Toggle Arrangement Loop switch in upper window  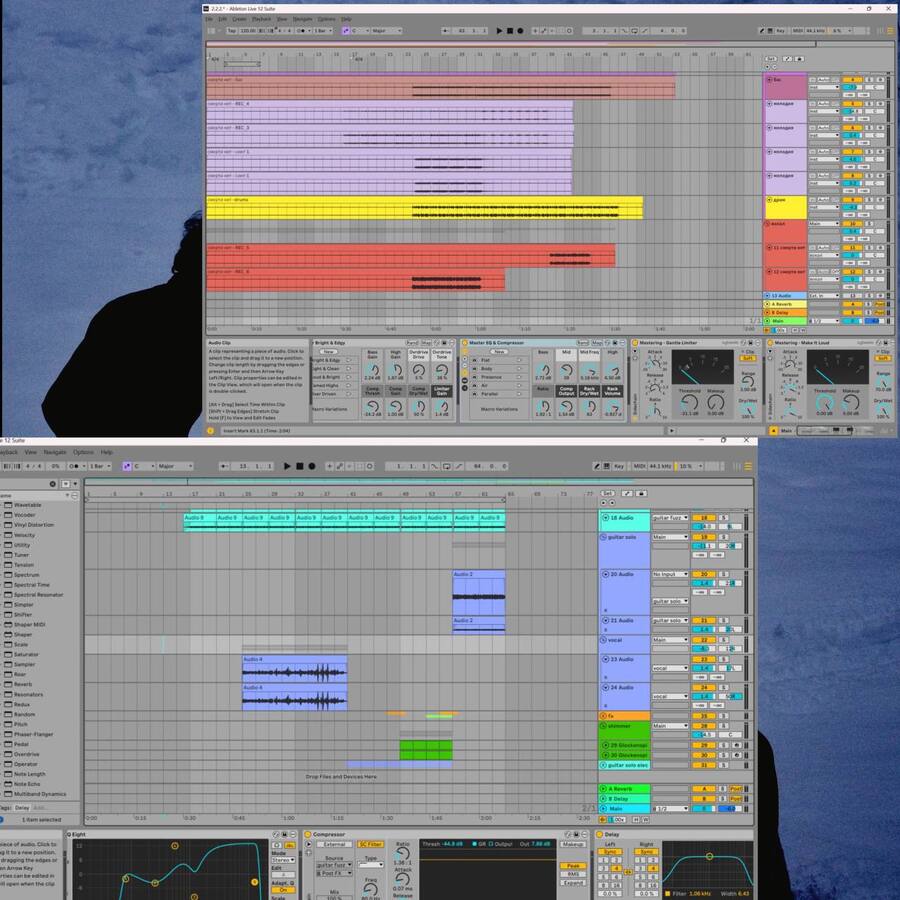click(x=634, y=31)
